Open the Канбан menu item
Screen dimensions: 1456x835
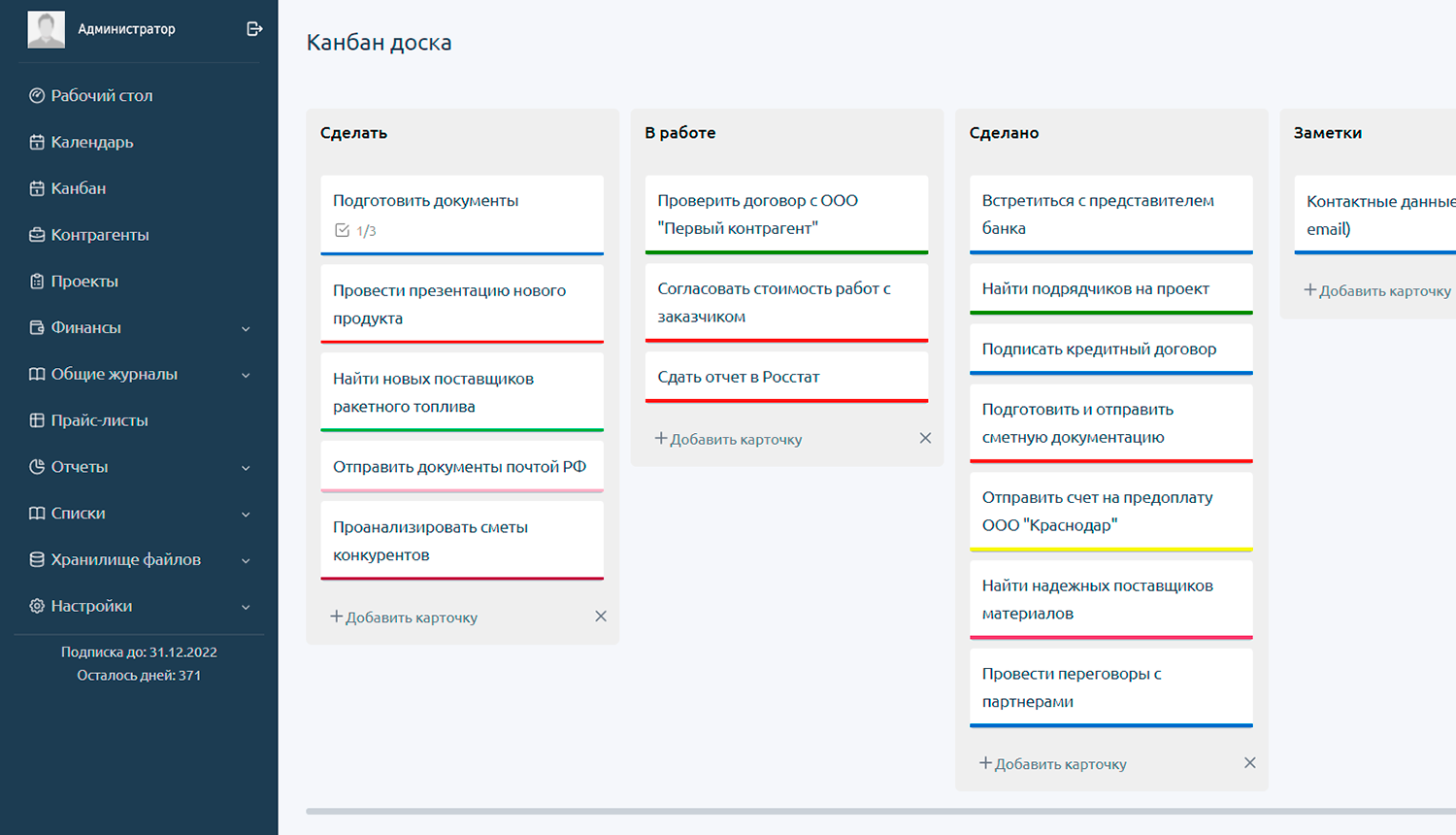tap(78, 188)
